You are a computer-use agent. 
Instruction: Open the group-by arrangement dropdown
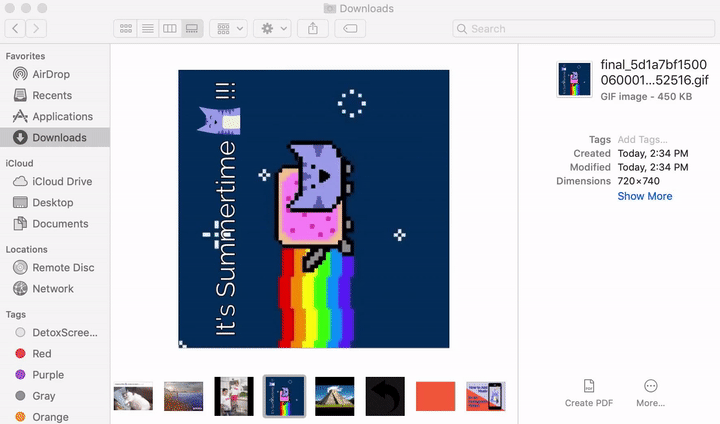pyautogui.click(x=228, y=29)
